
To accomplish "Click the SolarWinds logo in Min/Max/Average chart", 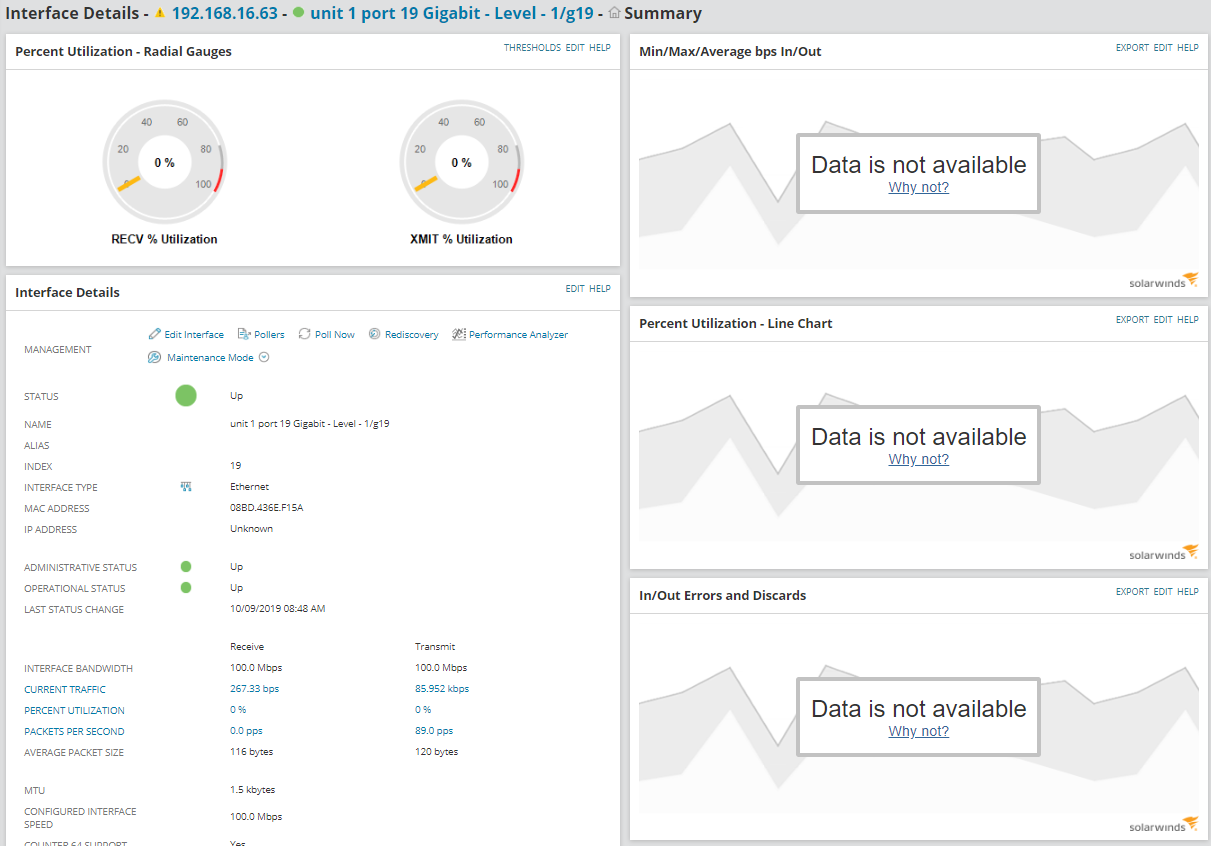I will click(x=1163, y=281).
